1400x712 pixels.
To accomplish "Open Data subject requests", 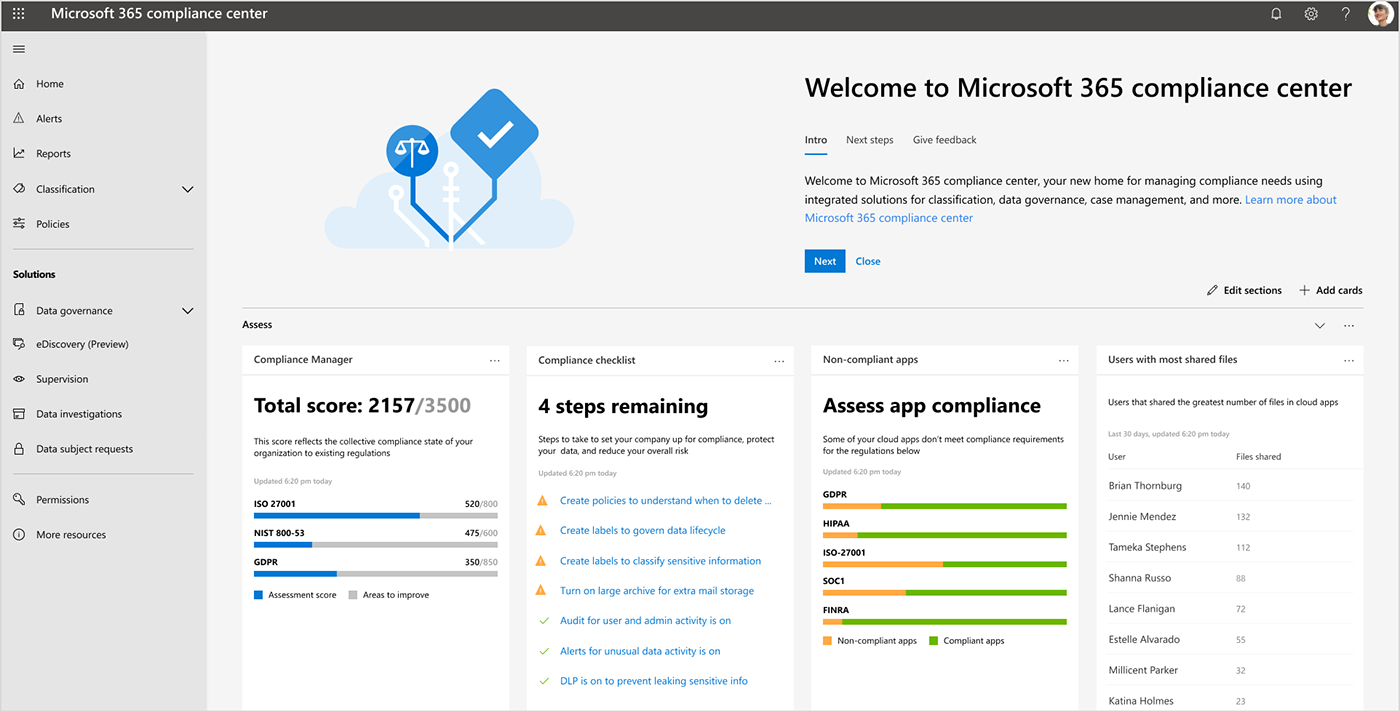I will (x=85, y=448).
